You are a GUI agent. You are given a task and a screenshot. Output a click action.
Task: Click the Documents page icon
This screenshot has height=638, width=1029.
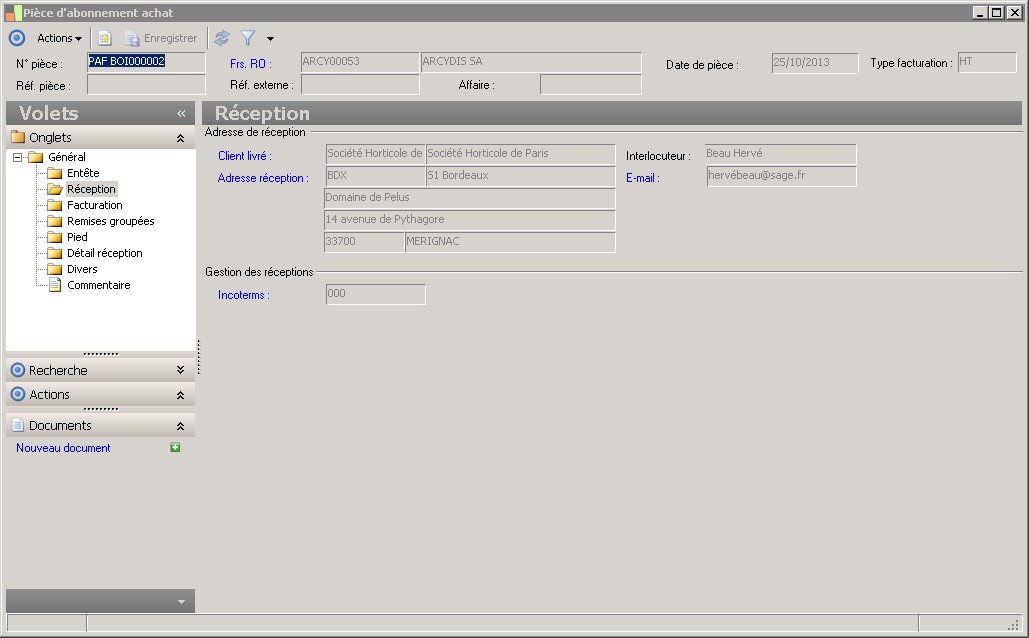[x=18, y=425]
